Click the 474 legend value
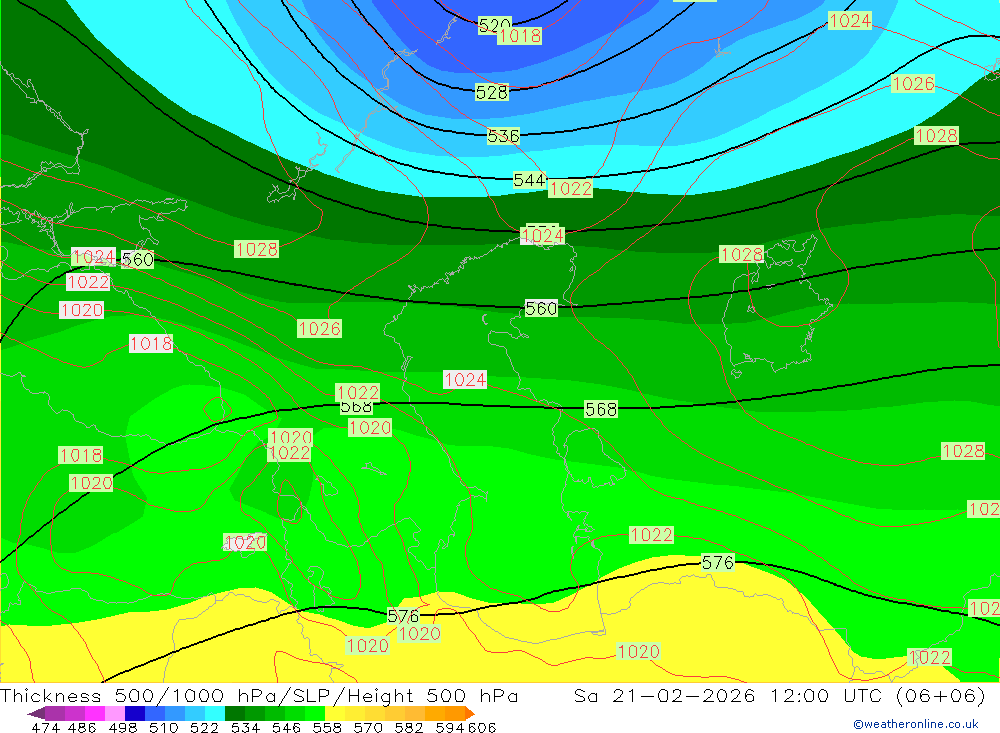This screenshot has width=1000, height=733. pos(46,727)
